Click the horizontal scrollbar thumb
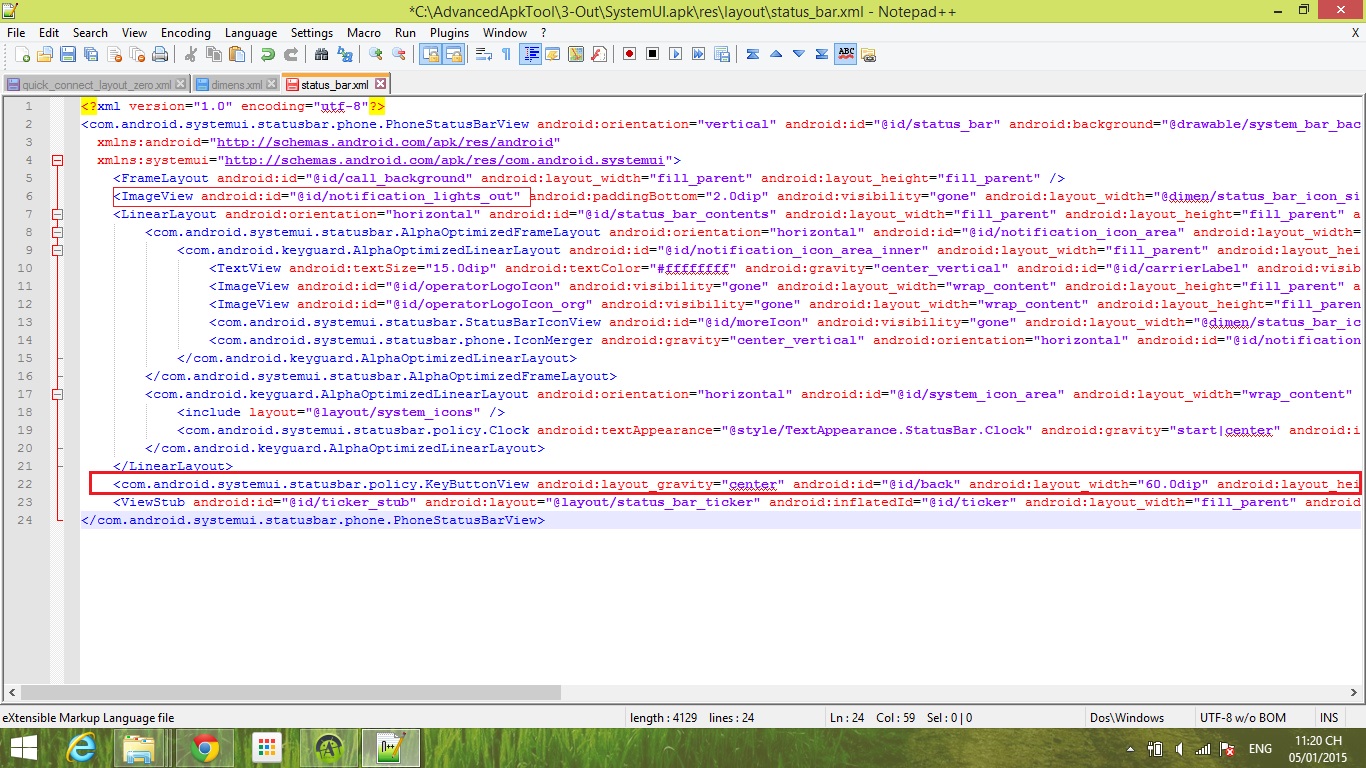The width and height of the screenshot is (1366, 768). [x=291, y=692]
